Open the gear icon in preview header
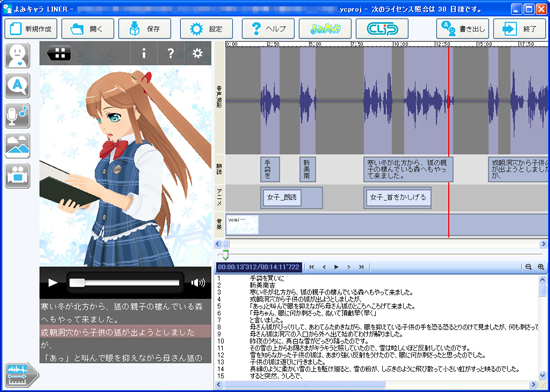The width and height of the screenshot is (550, 392). click(197, 53)
